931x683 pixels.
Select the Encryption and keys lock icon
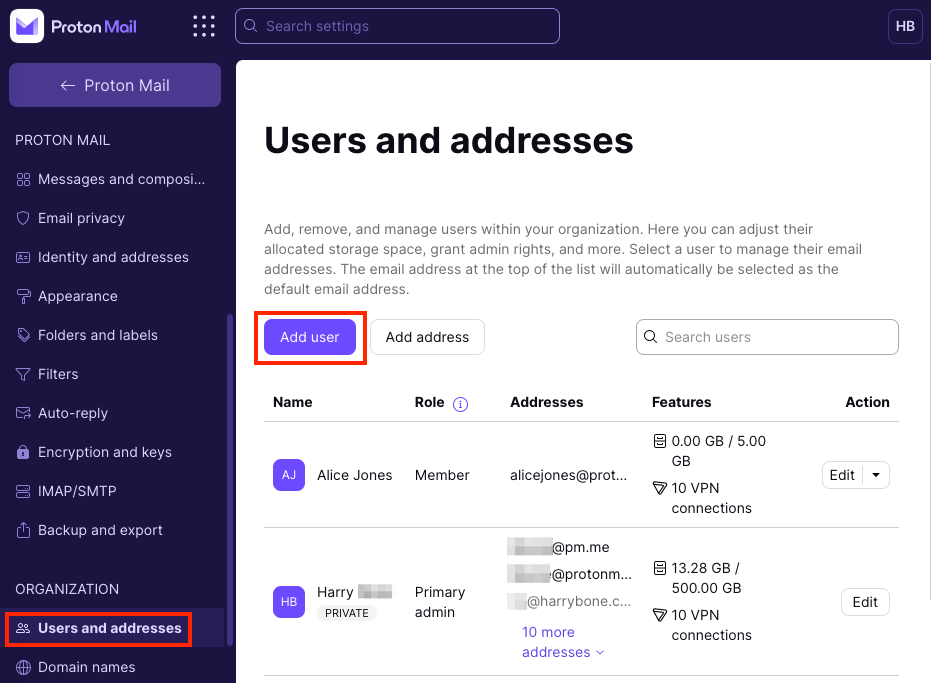22,452
